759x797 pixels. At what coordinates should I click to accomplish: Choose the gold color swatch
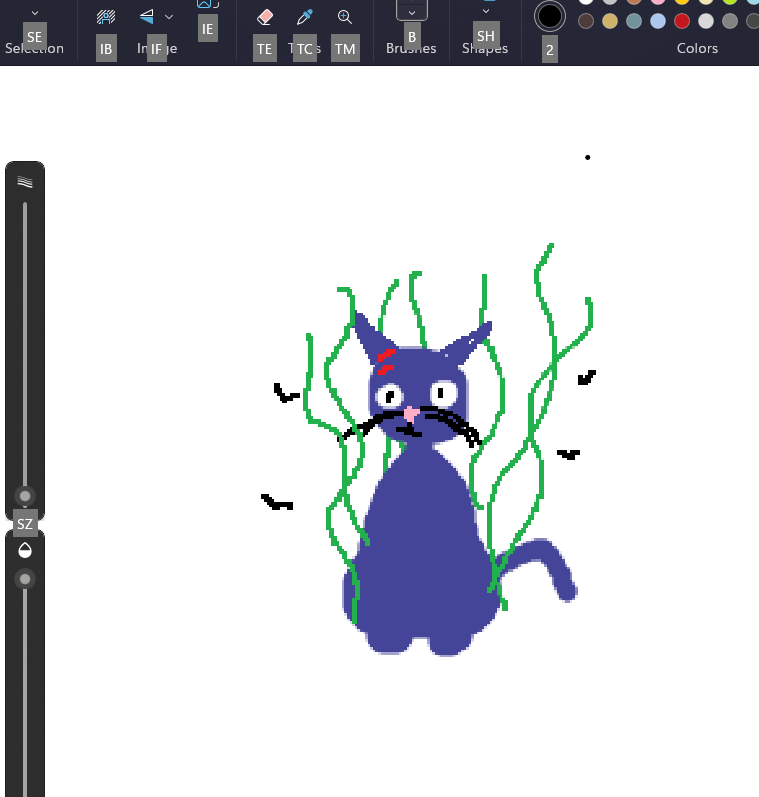[610, 21]
